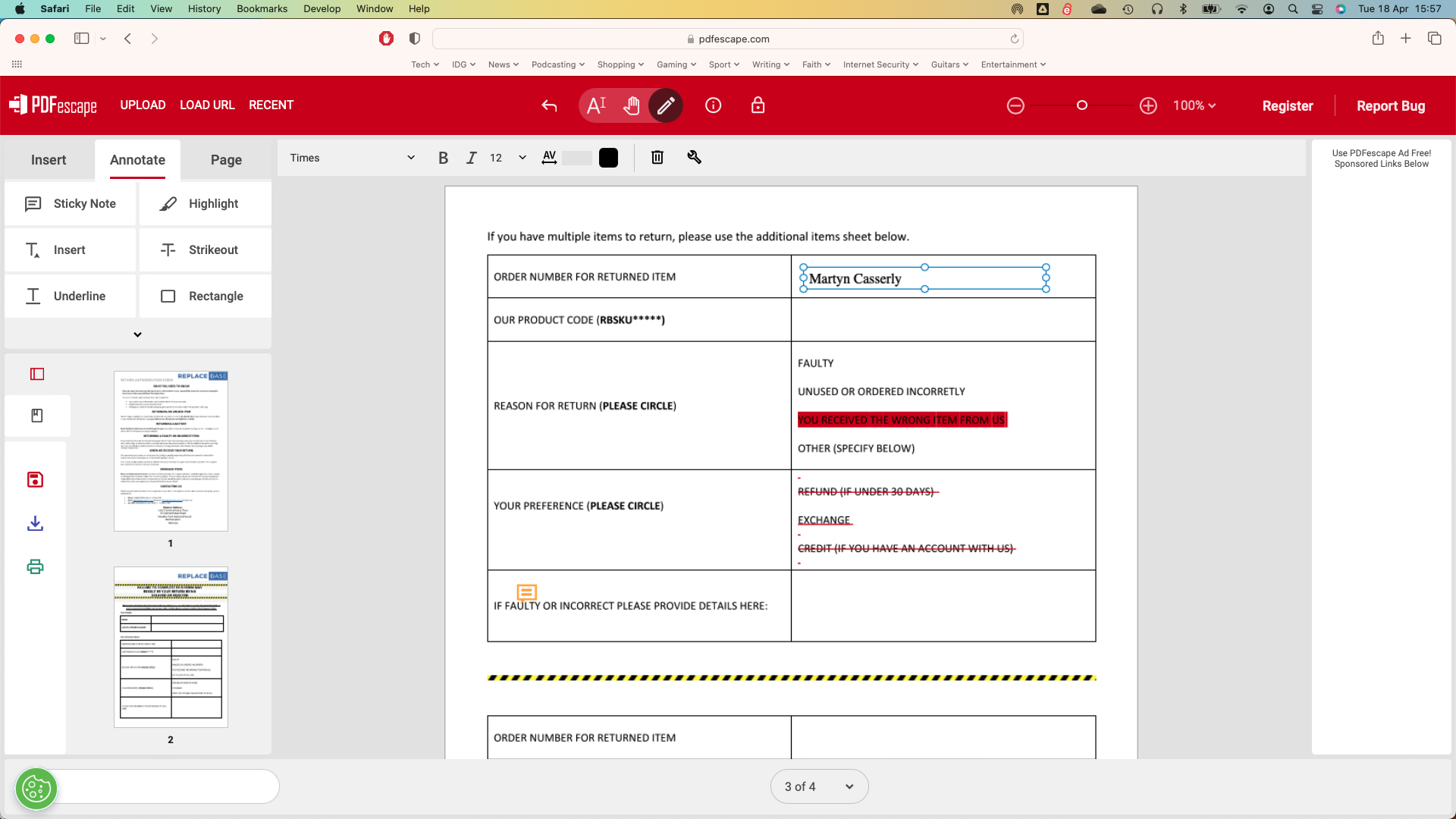Image resolution: width=1456 pixels, height=819 pixels.
Task: Select the Strikeout tool
Action: [x=205, y=249]
